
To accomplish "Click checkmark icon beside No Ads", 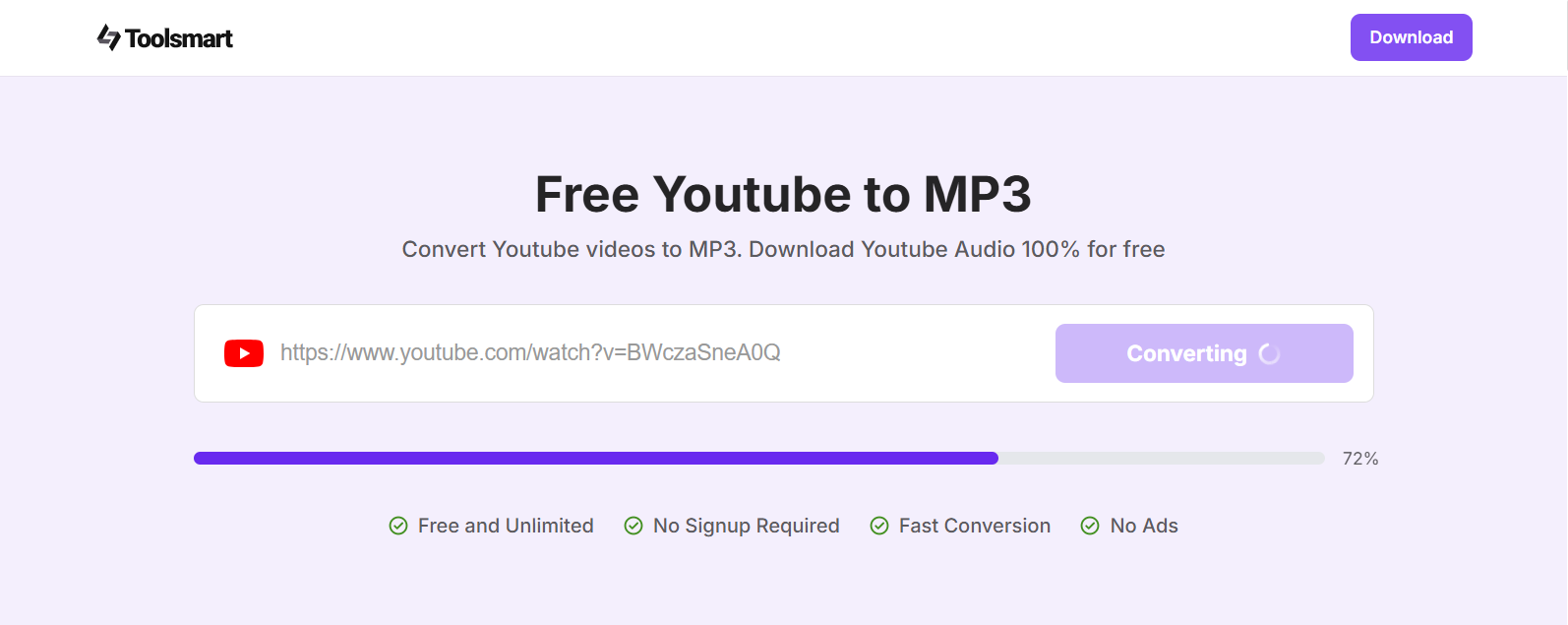I will [1090, 526].
